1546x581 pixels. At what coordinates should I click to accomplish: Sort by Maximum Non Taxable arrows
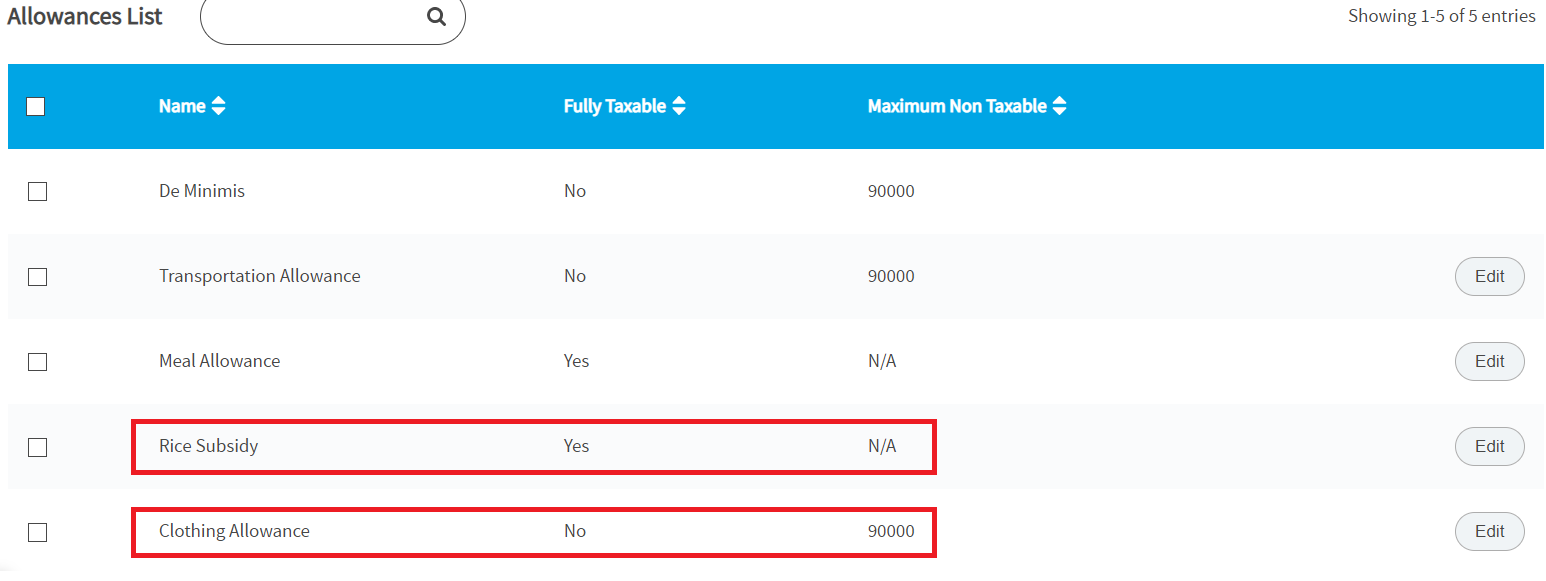1059,106
